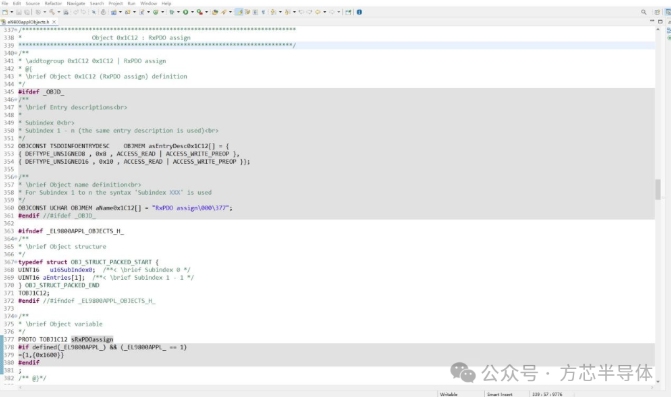The height and width of the screenshot is (397, 671).
Task: Click the new source folder icon
Action: (128, 12)
